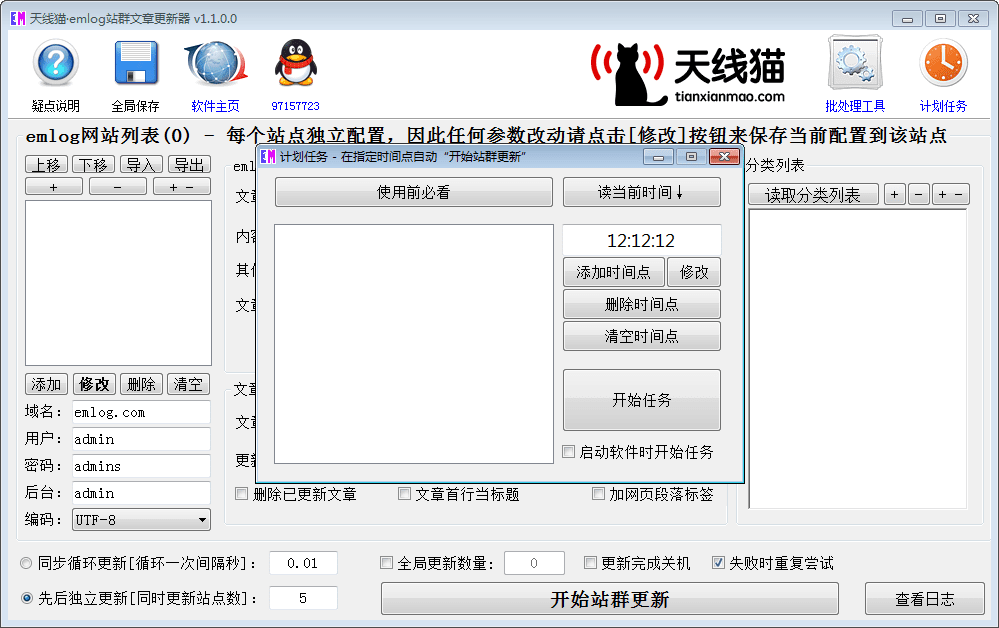Click the 修改 site button
This screenshot has height=628, width=999.
tap(94, 384)
